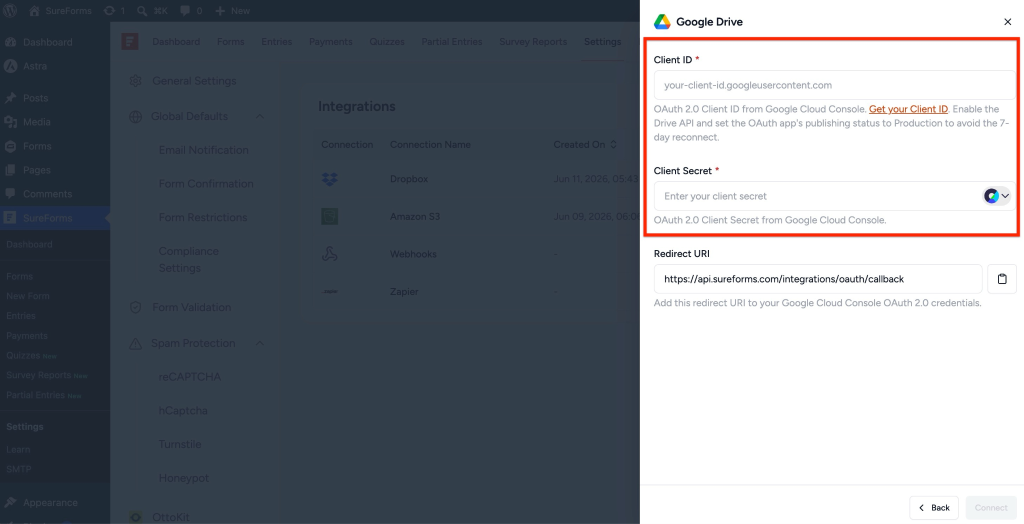Click the OttoKit icon in settings sidebar
Image resolution: width=1024 pixels, height=524 pixels.
(x=136, y=517)
